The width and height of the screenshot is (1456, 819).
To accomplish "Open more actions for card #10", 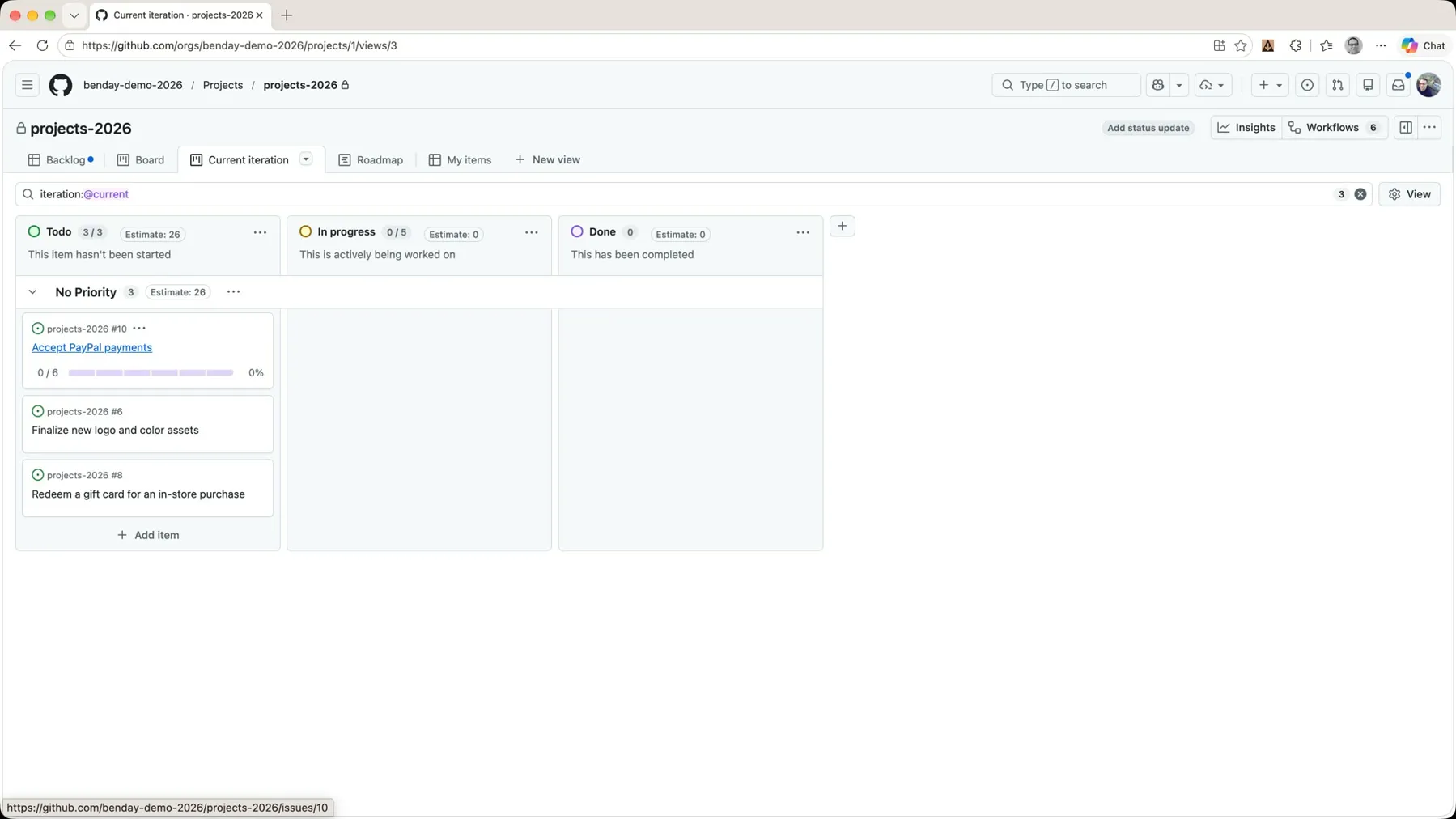I will pos(139,329).
